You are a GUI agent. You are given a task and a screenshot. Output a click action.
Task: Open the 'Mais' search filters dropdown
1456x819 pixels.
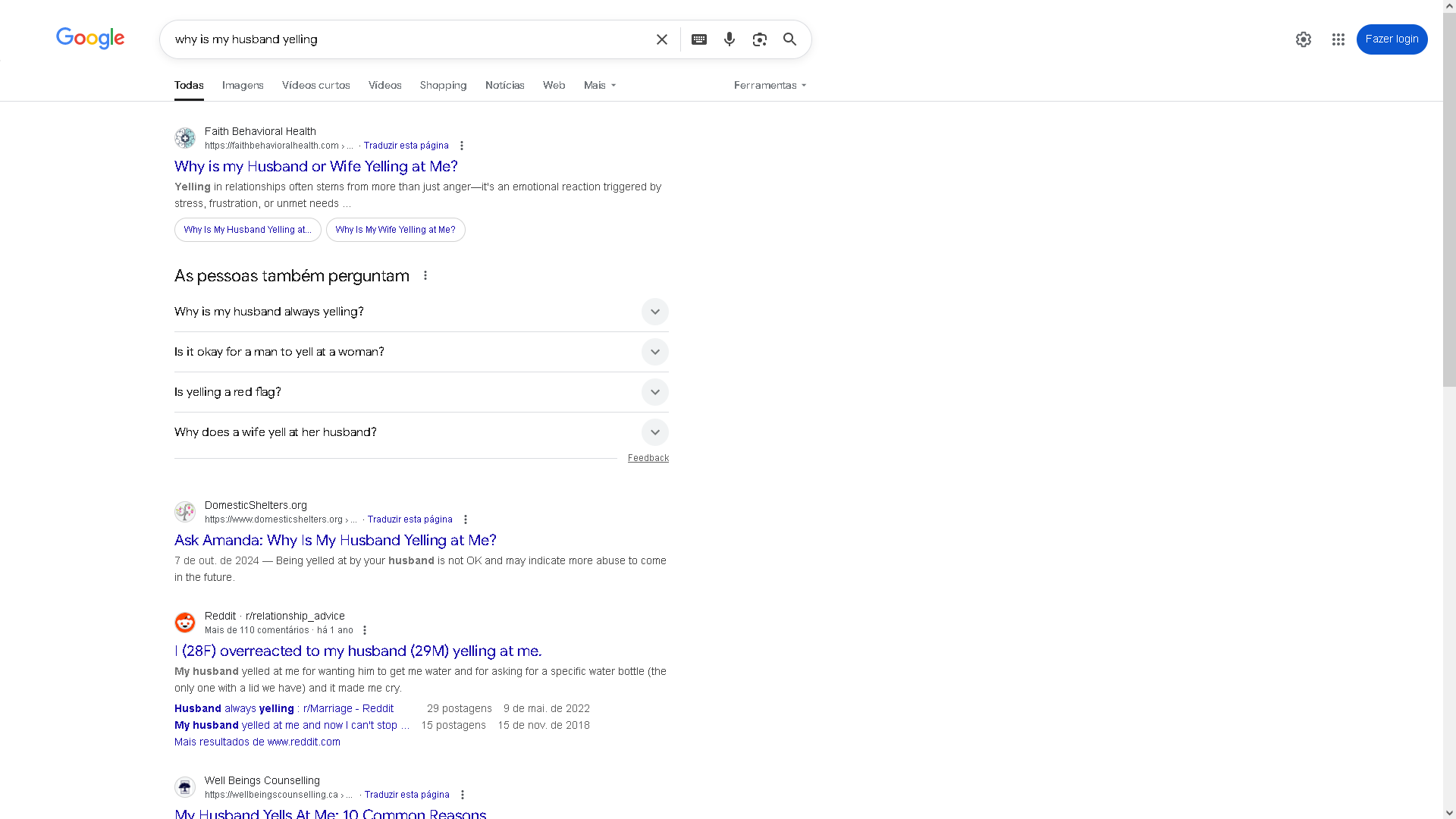pyautogui.click(x=600, y=85)
